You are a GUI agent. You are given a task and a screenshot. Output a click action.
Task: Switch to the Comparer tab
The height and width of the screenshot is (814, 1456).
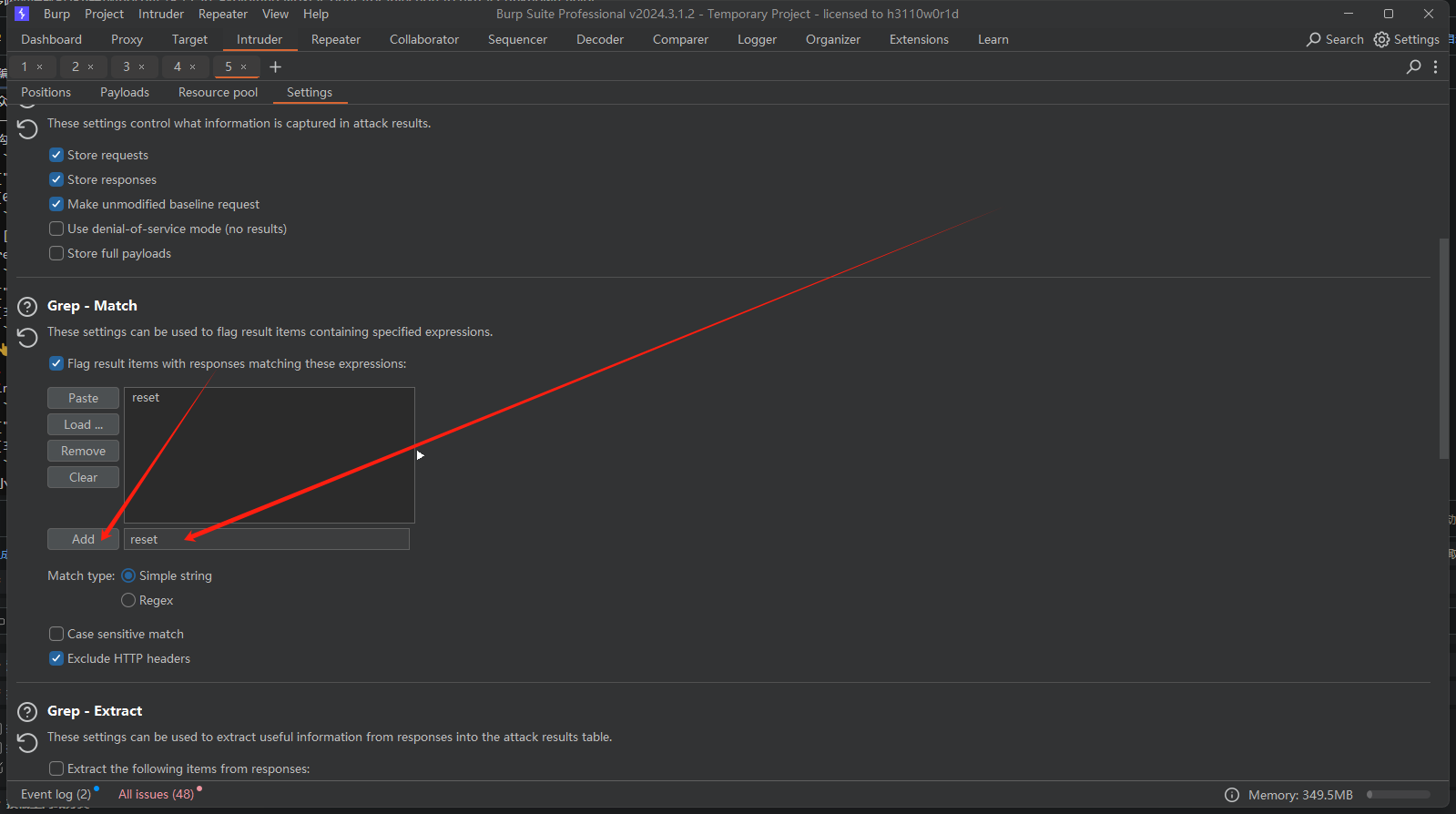tap(680, 39)
